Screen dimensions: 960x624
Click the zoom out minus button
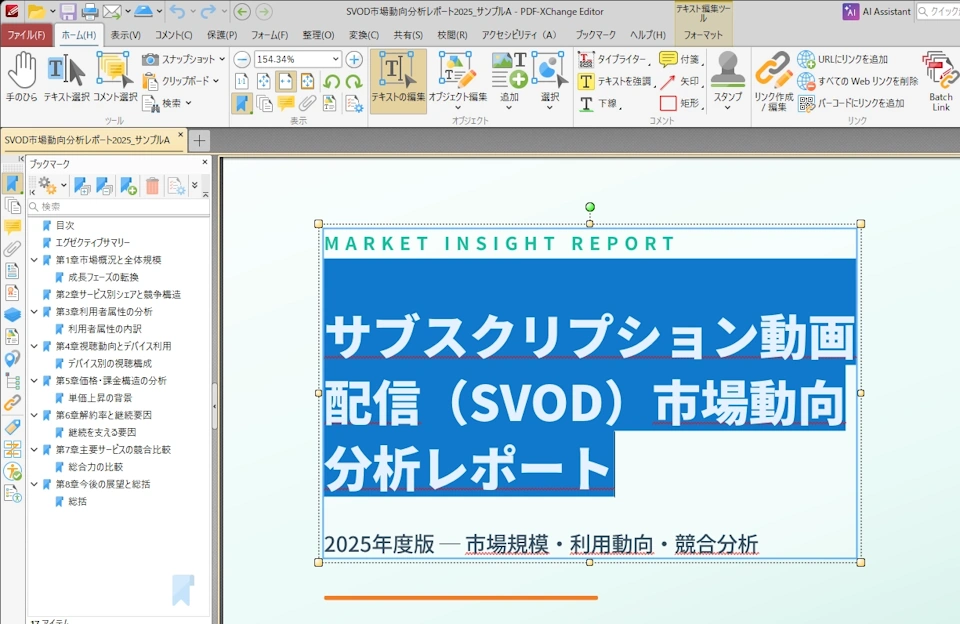click(x=242, y=59)
